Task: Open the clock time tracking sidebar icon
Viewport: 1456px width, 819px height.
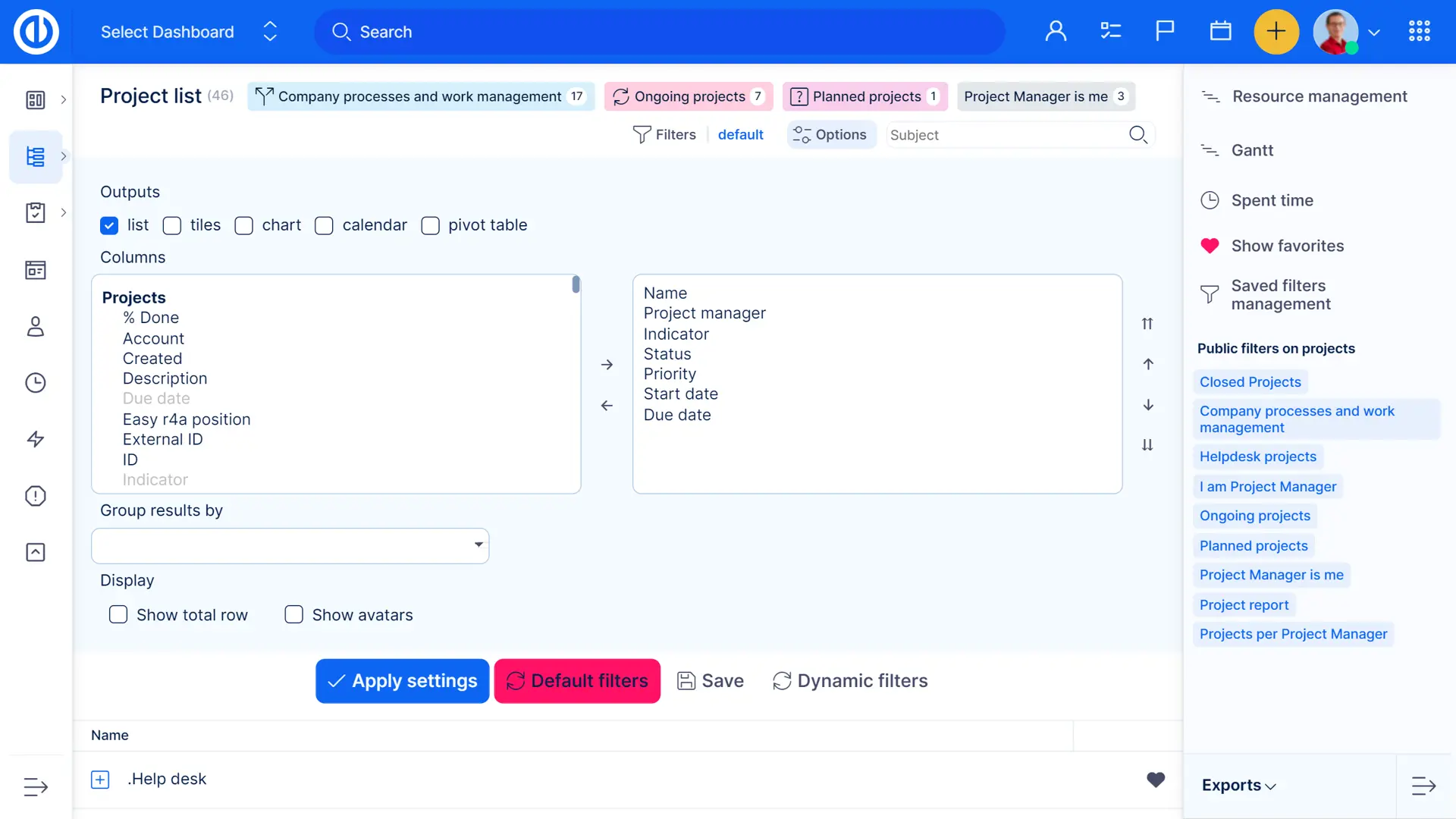Action: (x=36, y=383)
